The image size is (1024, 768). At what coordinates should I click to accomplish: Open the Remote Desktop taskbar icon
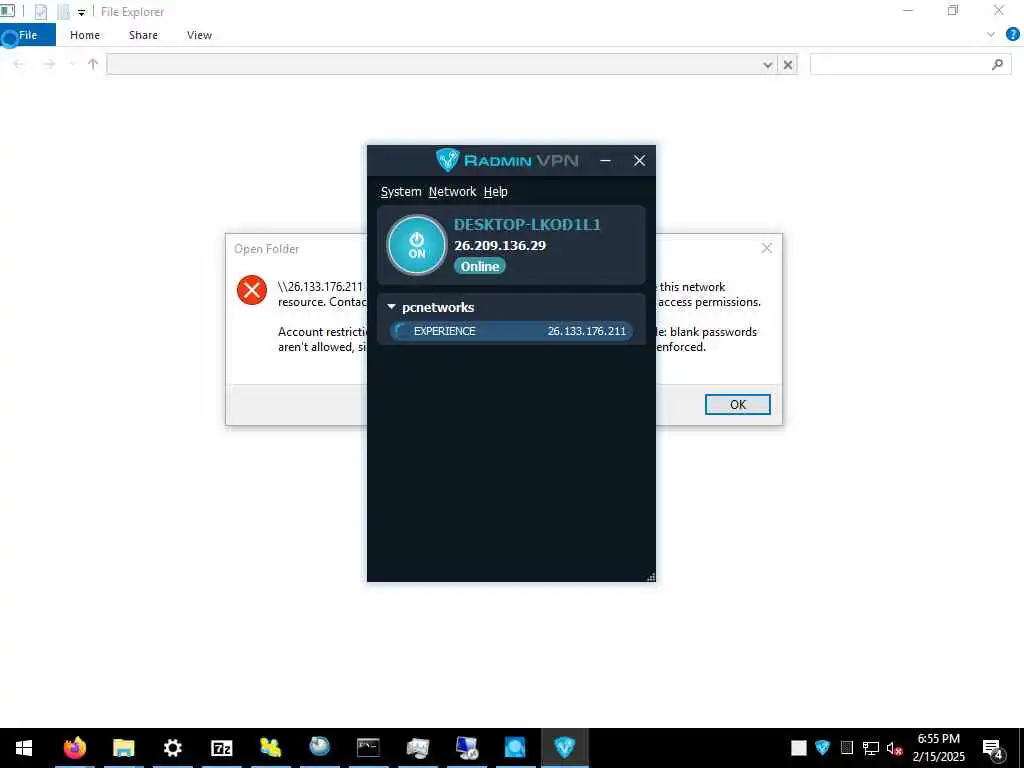click(x=466, y=748)
